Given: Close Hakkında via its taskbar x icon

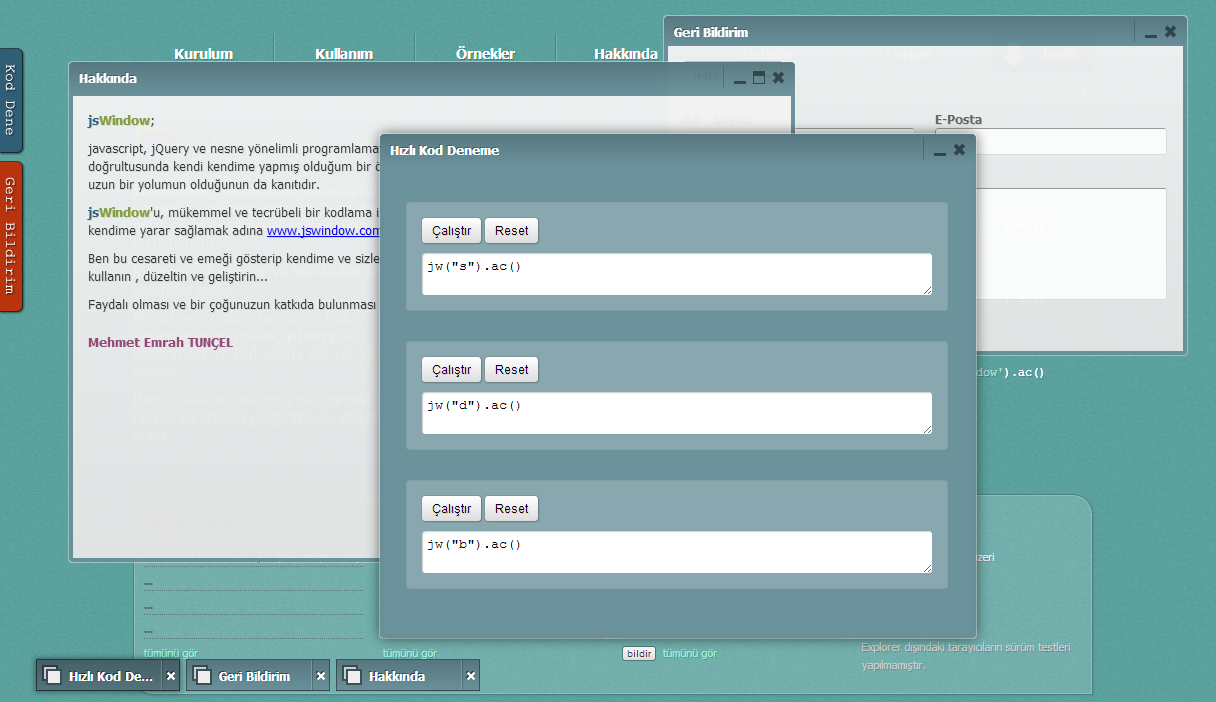Looking at the screenshot, I should pos(470,675).
